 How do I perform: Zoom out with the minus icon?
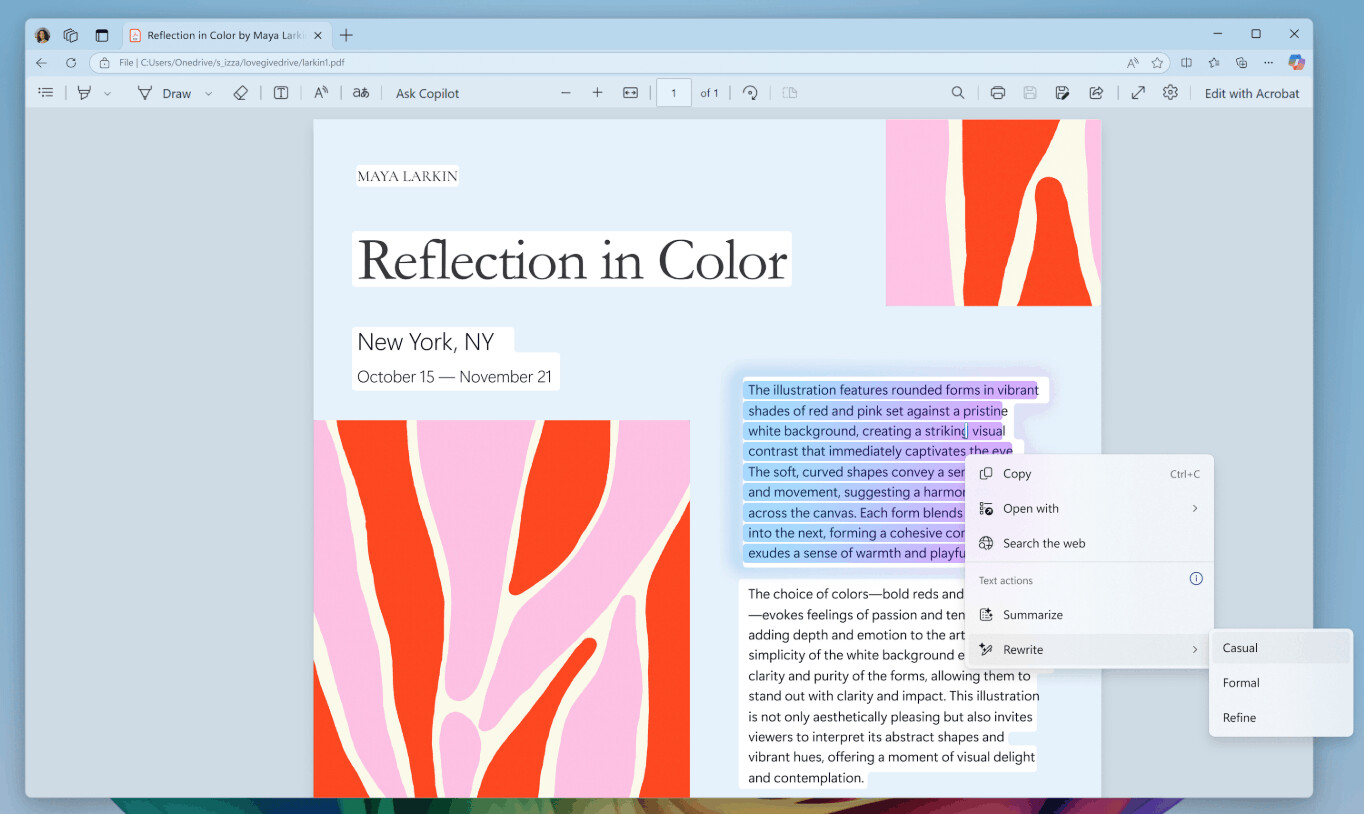[x=566, y=93]
